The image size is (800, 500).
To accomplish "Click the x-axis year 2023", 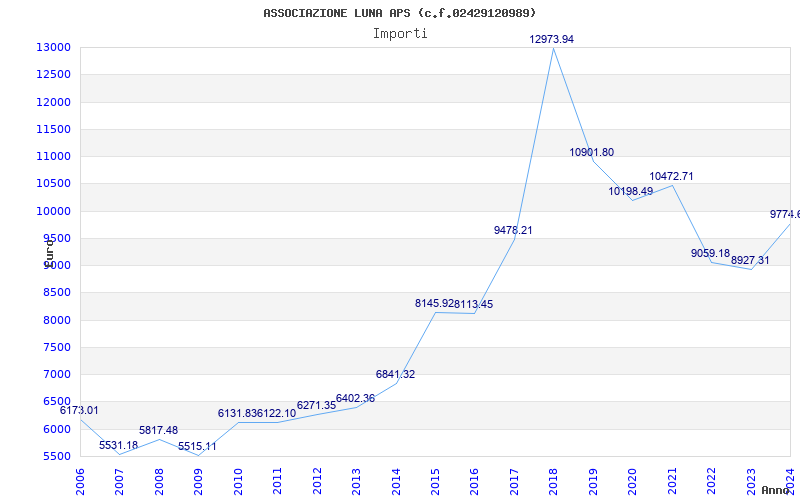I will tap(751, 482).
